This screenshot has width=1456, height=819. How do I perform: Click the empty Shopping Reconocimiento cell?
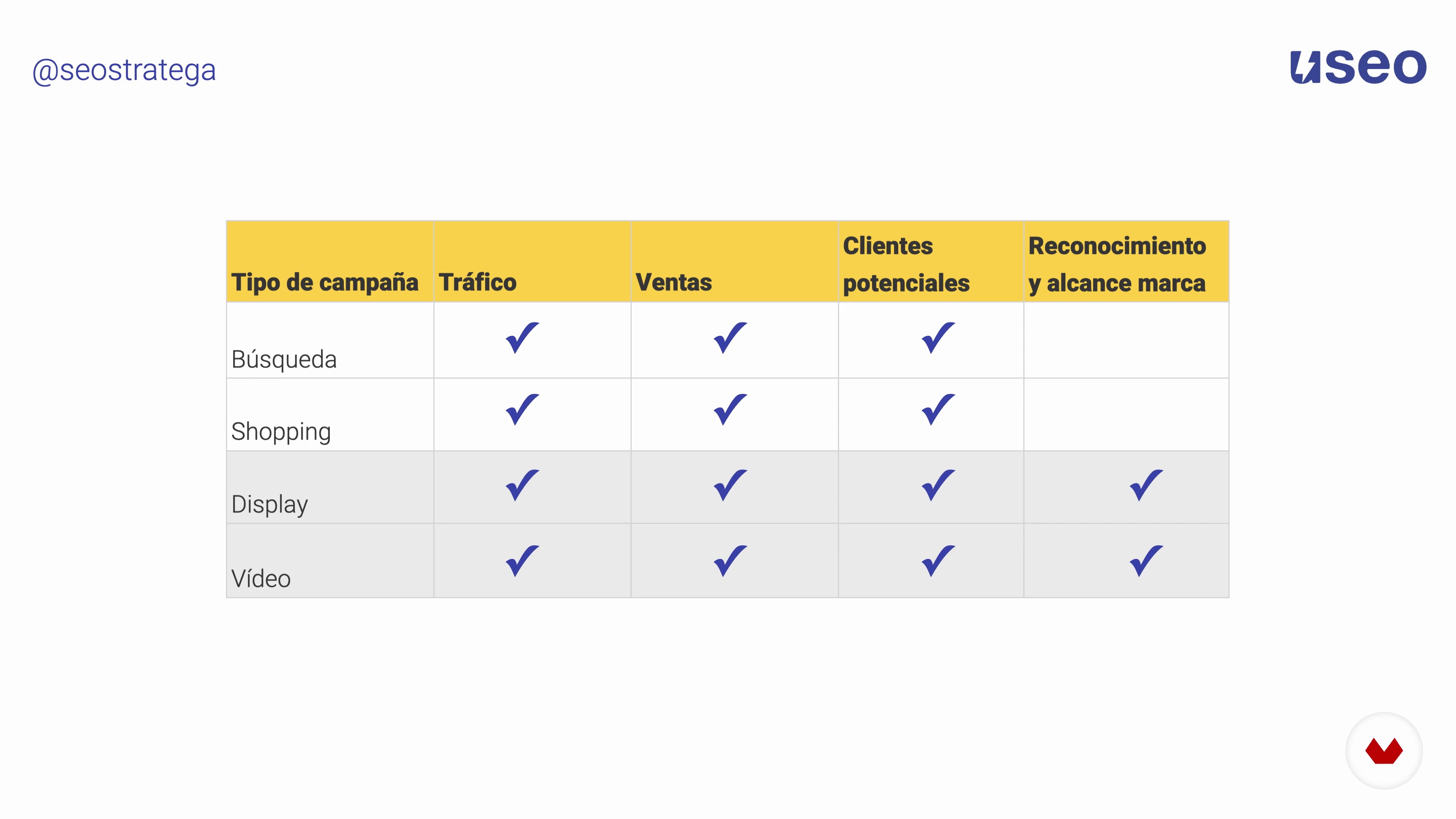[x=1126, y=414]
